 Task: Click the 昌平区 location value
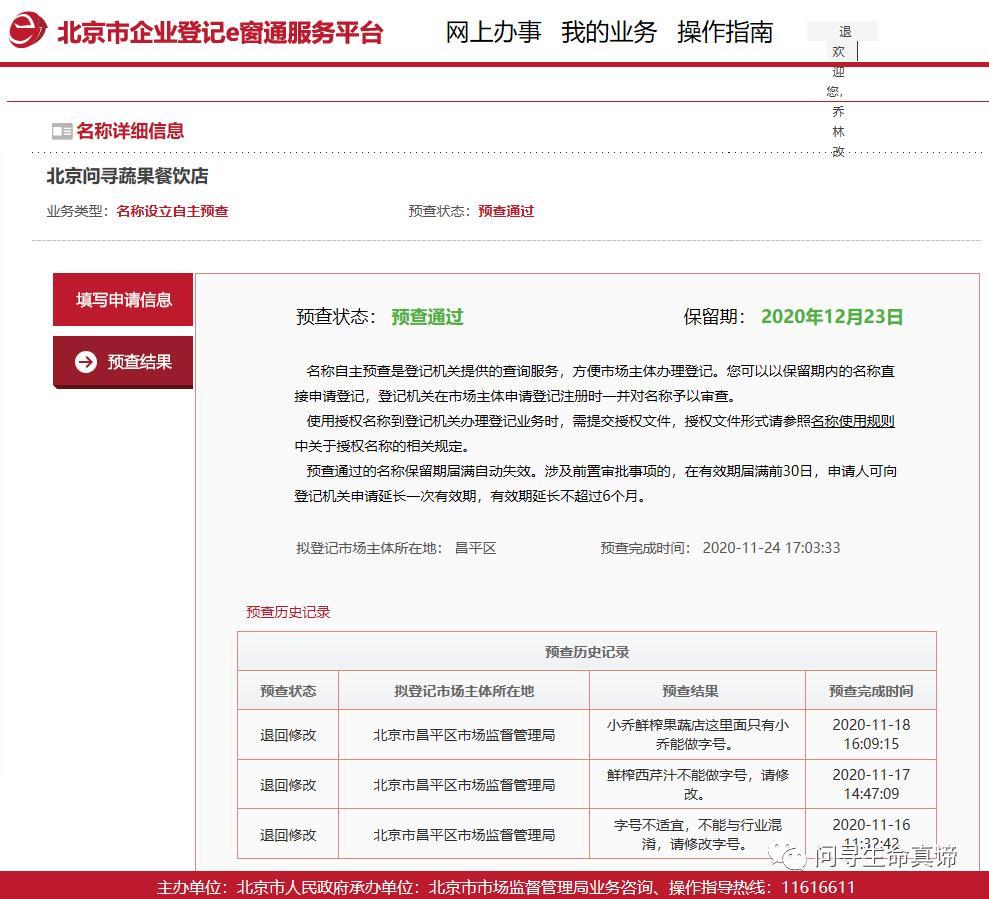[476, 548]
